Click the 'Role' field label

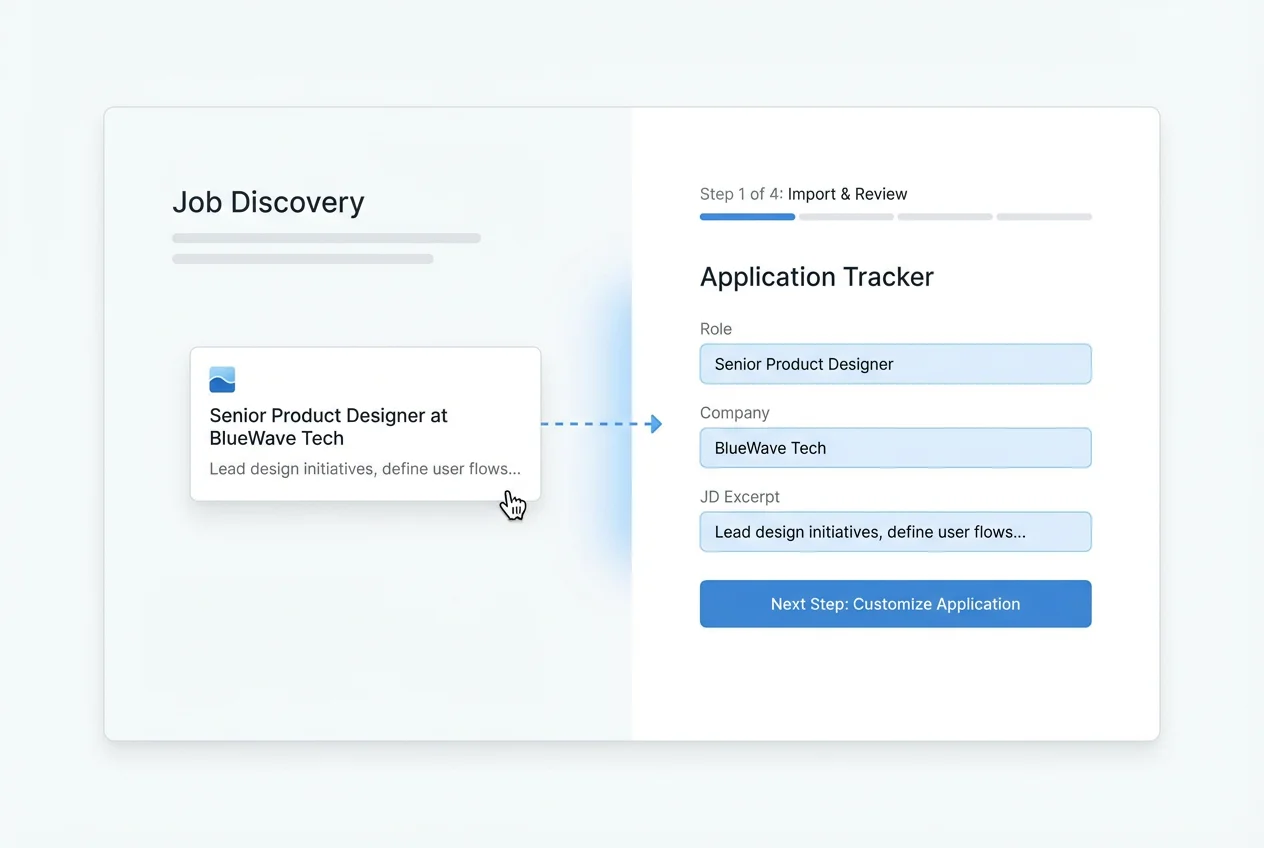pyautogui.click(x=716, y=329)
